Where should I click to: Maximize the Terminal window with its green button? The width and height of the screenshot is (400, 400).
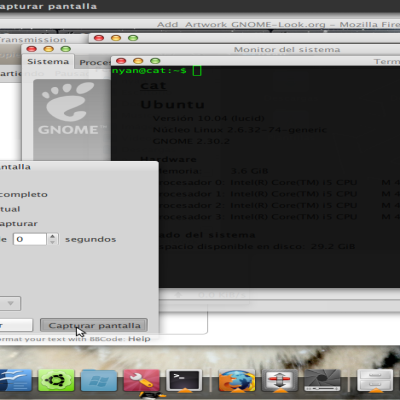[155, 61]
